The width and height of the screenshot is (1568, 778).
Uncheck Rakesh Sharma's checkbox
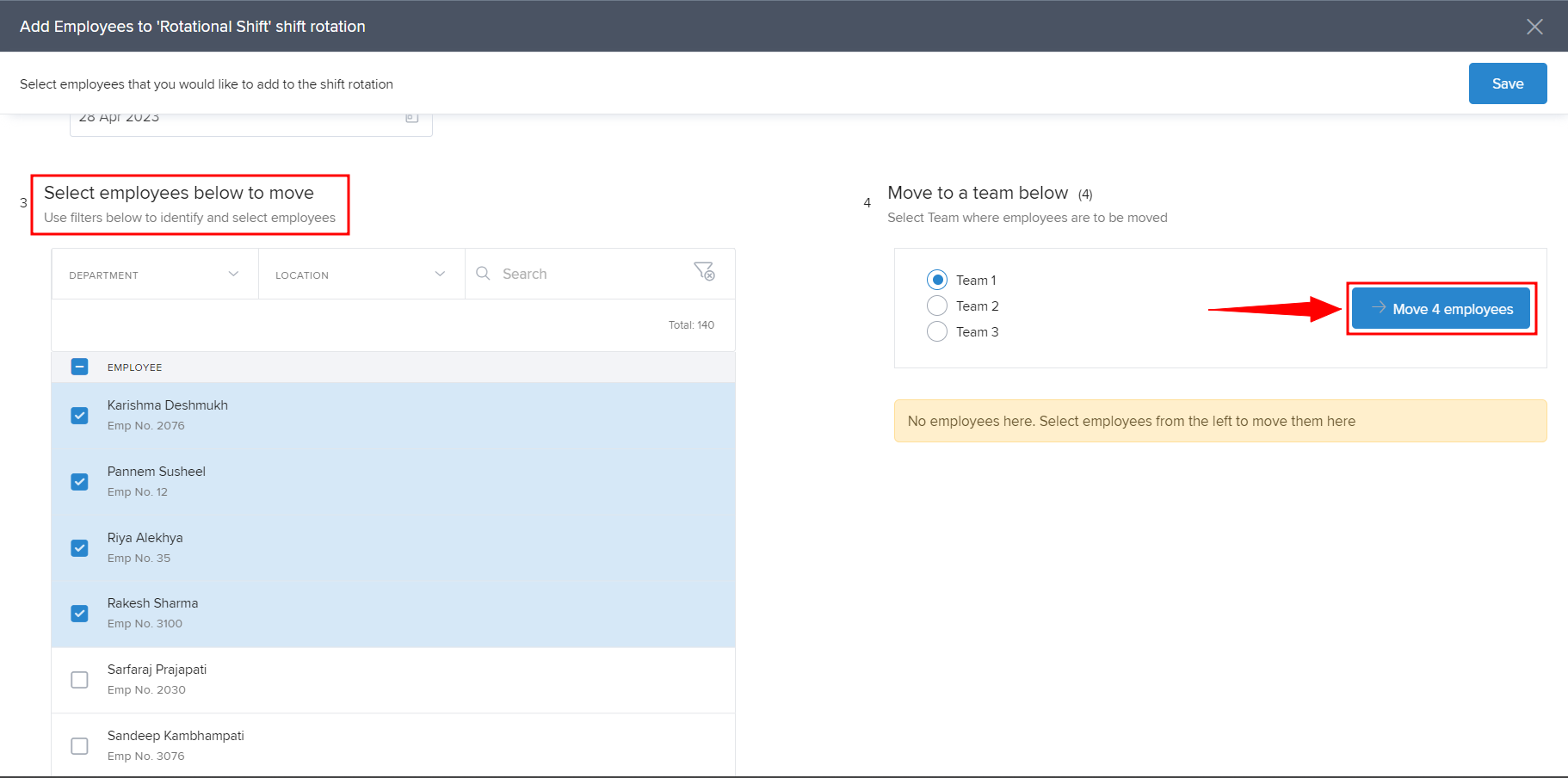coord(79,614)
